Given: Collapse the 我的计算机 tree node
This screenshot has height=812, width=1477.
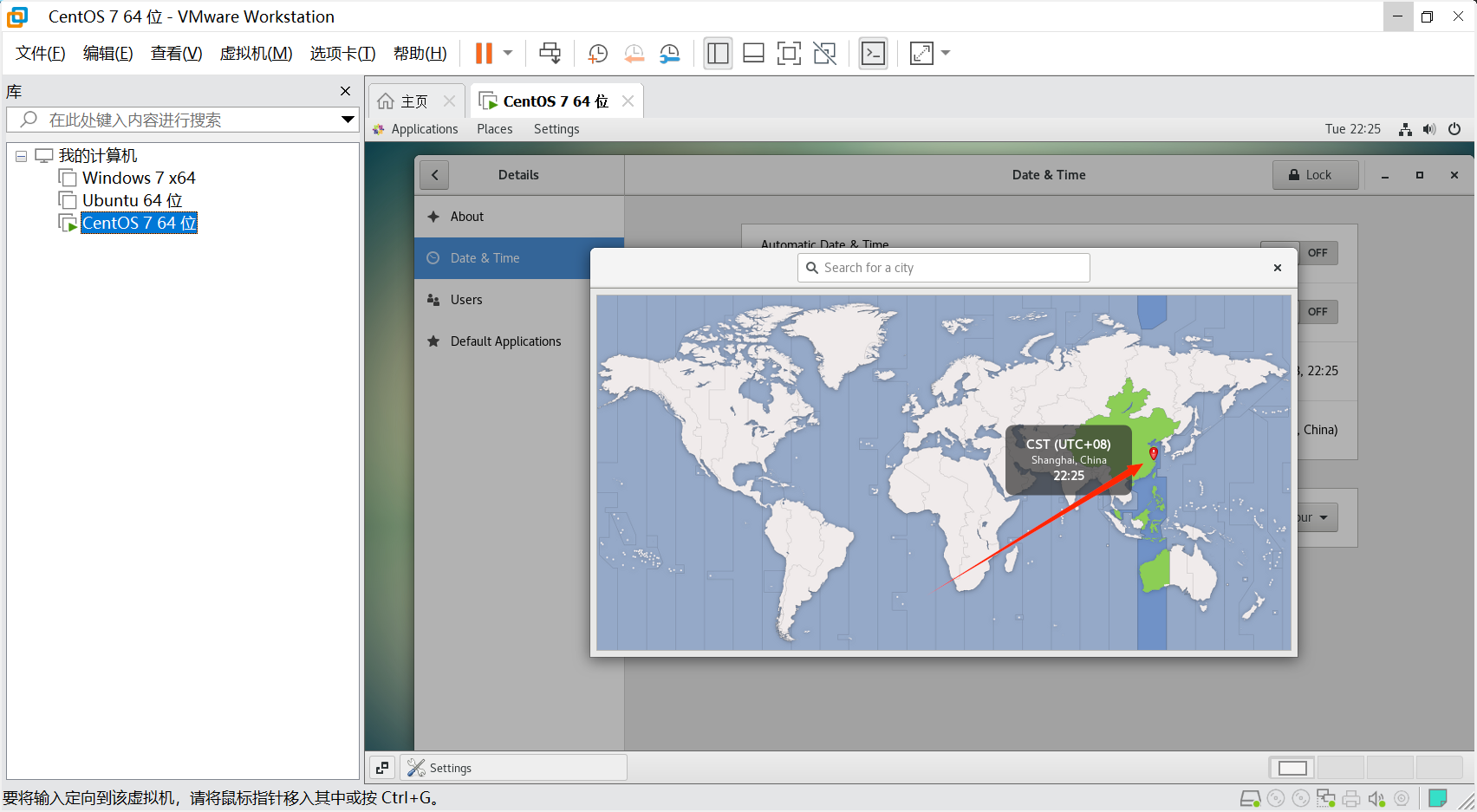Looking at the screenshot, I should click(x=21, y=157).
